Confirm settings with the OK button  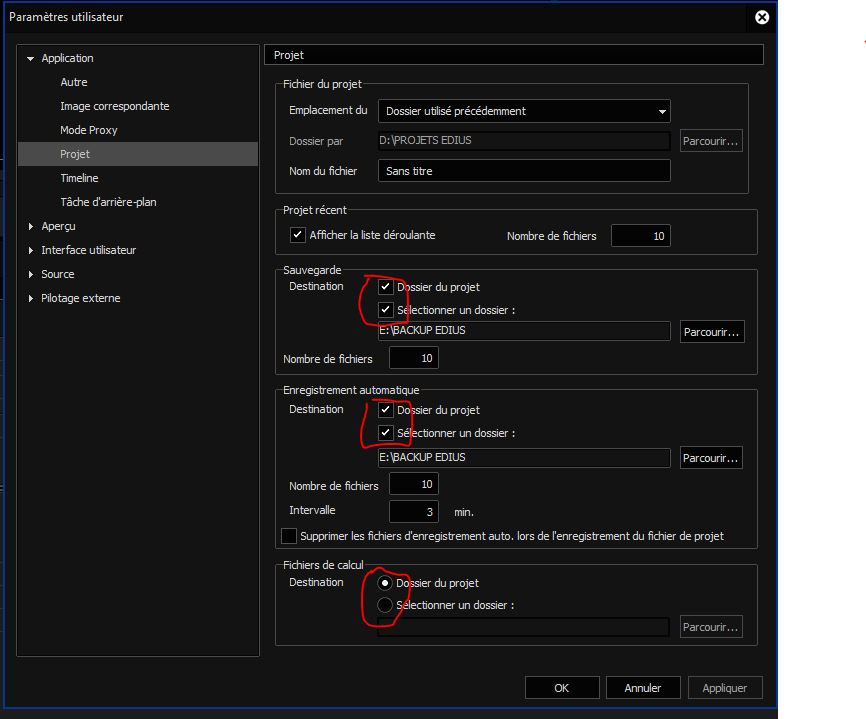(x=562, y=688)
